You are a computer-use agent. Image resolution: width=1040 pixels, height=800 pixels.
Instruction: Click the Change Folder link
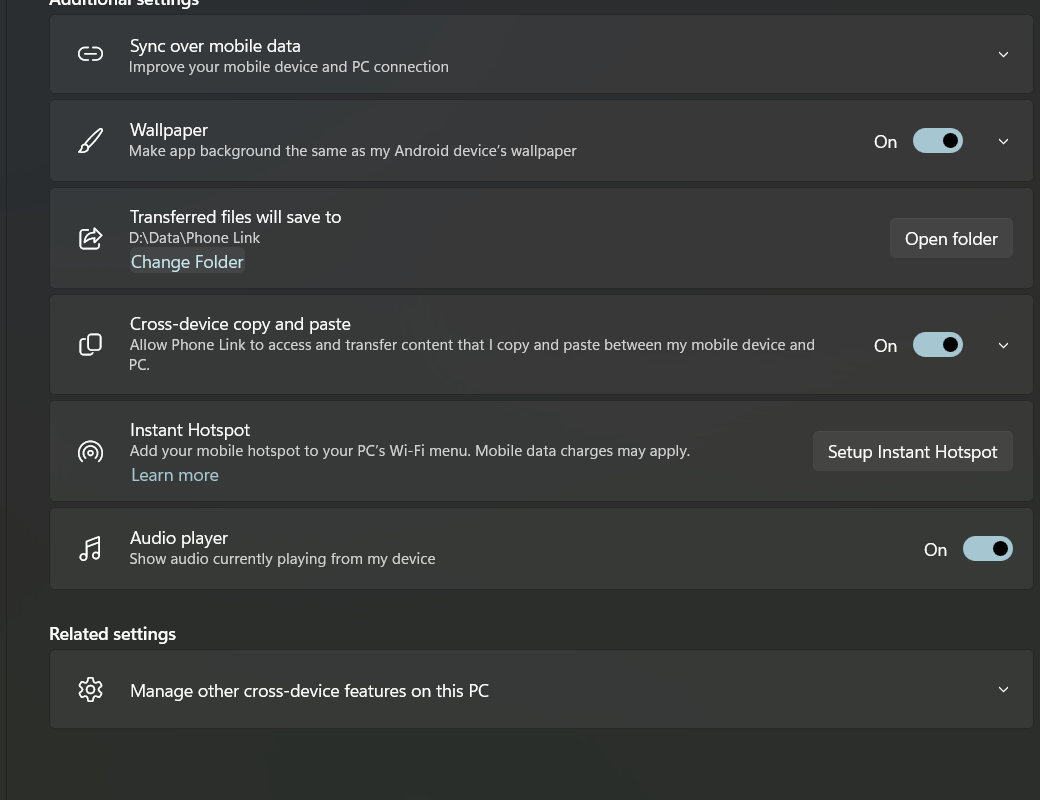tap(187, 262)
